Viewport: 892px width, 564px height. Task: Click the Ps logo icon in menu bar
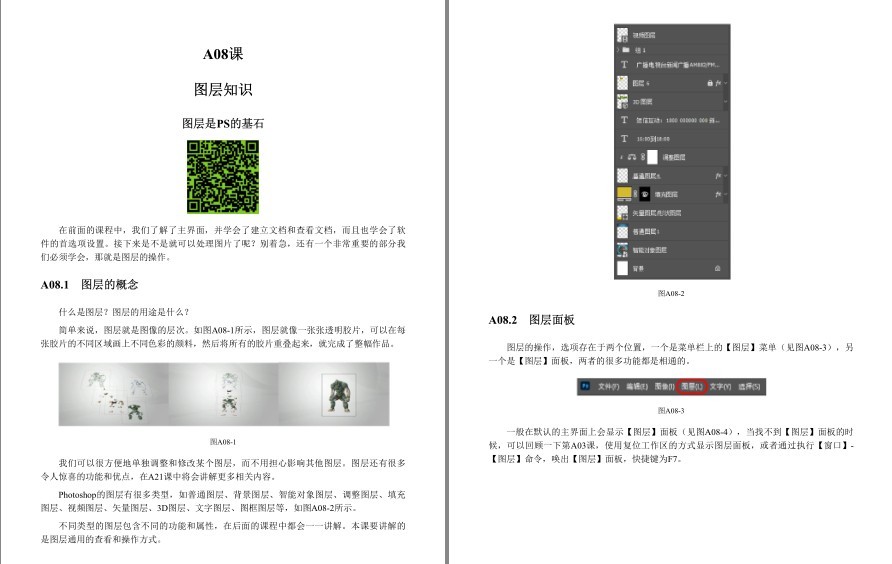pyautogui.click(x=585, y=386)
